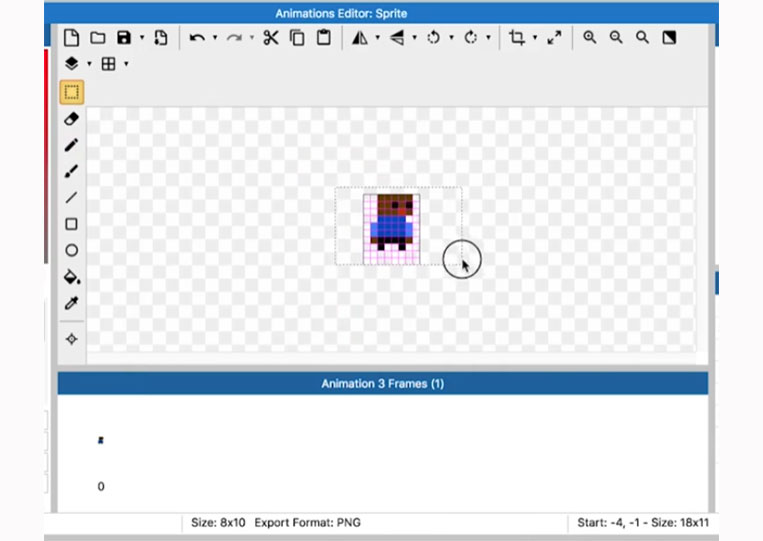Image resolution: width=763 pixels, height=541 pixels.
Task: Expand the grid options dropdown arrow
Action: pyautogui.click(x=126, y=64)
